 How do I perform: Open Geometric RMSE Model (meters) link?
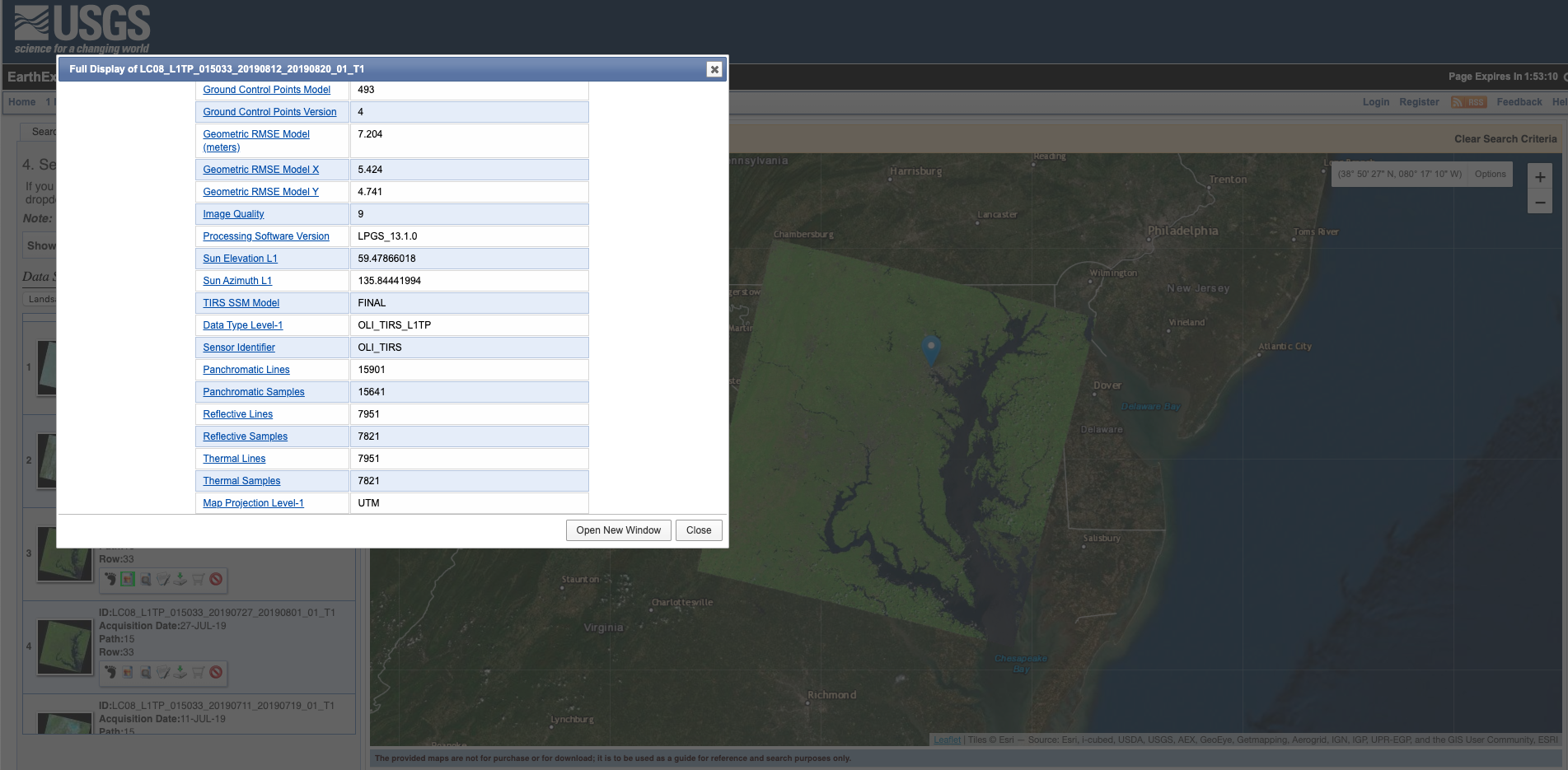click(x=256, y=141)
